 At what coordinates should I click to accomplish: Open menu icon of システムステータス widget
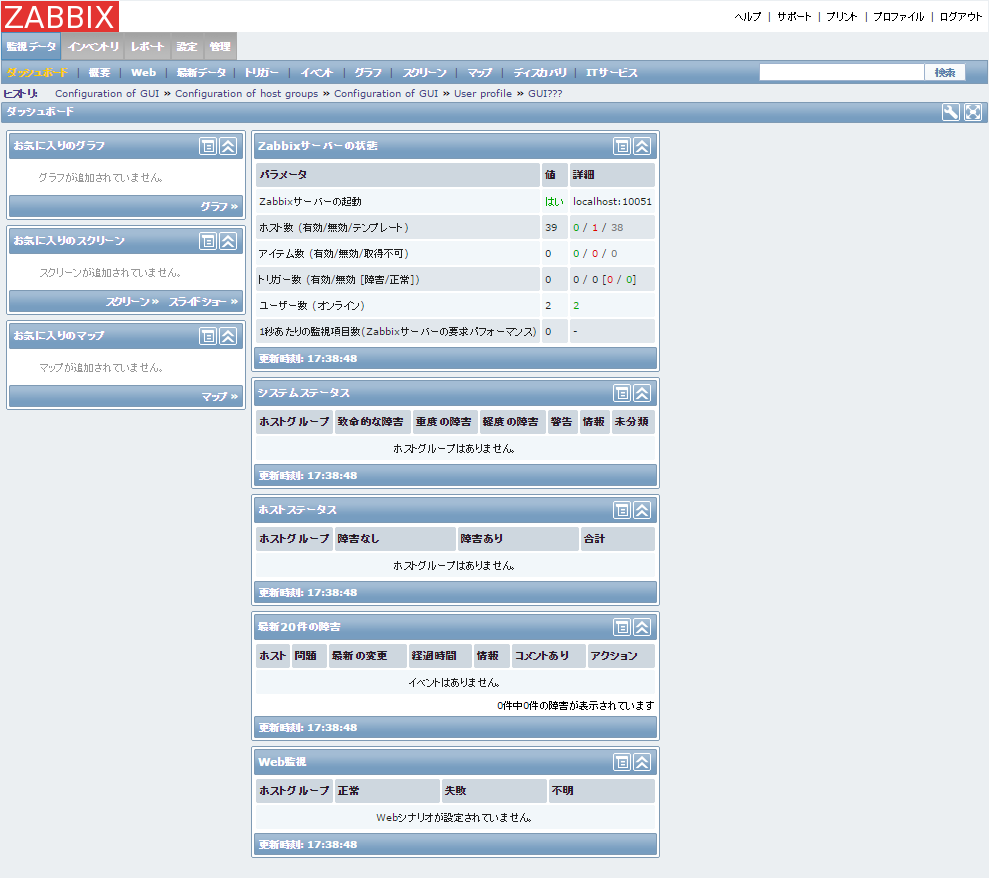(x=621, y=393)
